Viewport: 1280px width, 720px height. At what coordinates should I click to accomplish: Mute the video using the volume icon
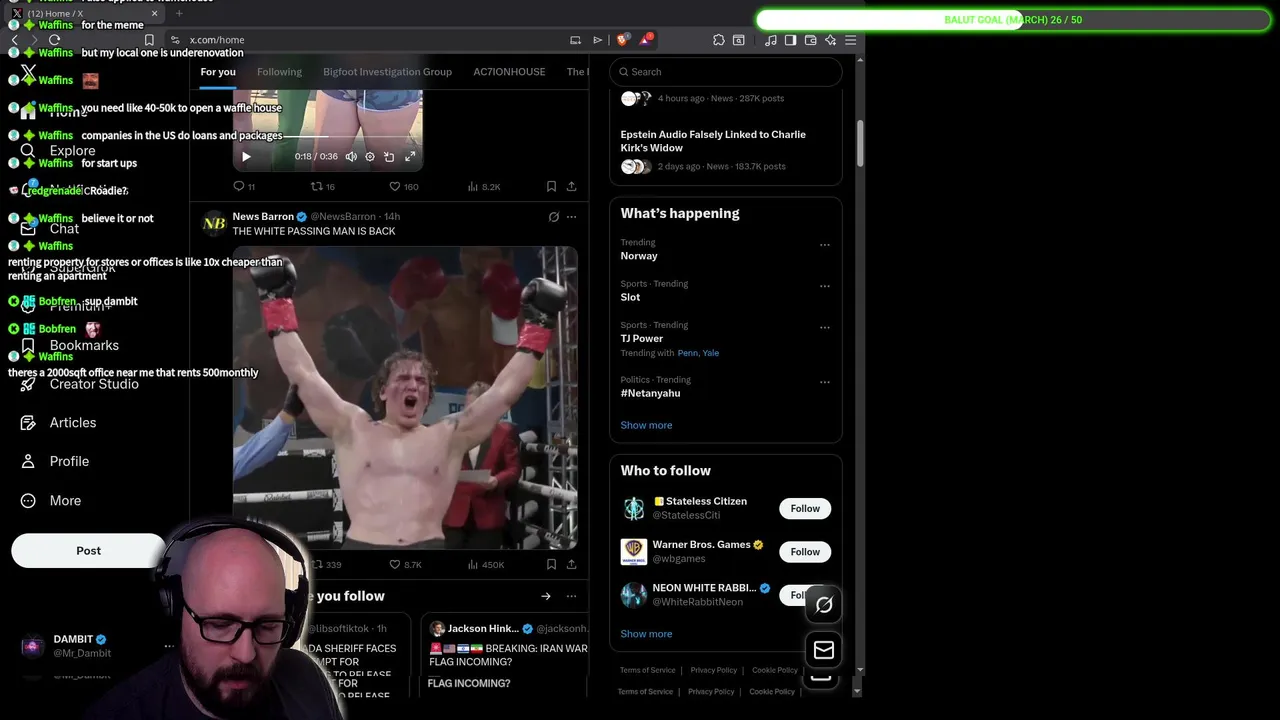(x=351, y=156)
